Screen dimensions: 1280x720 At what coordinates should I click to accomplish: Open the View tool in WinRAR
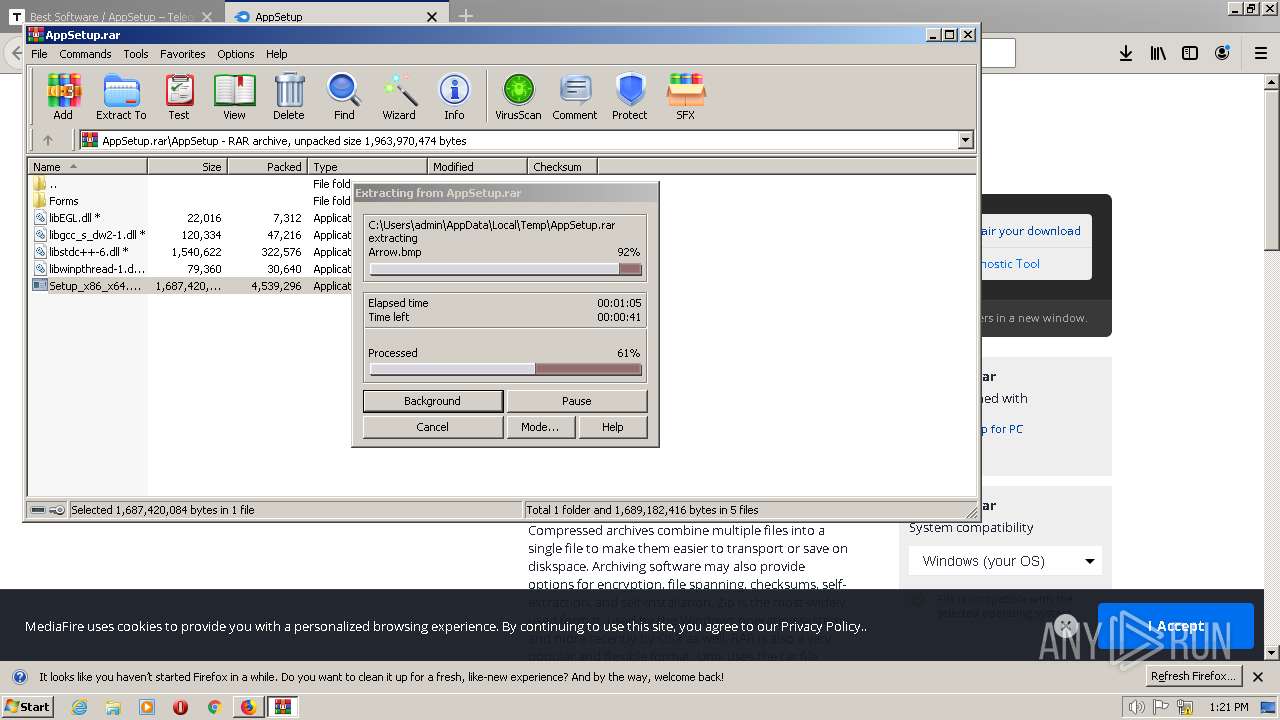click(x=234, y=97)
